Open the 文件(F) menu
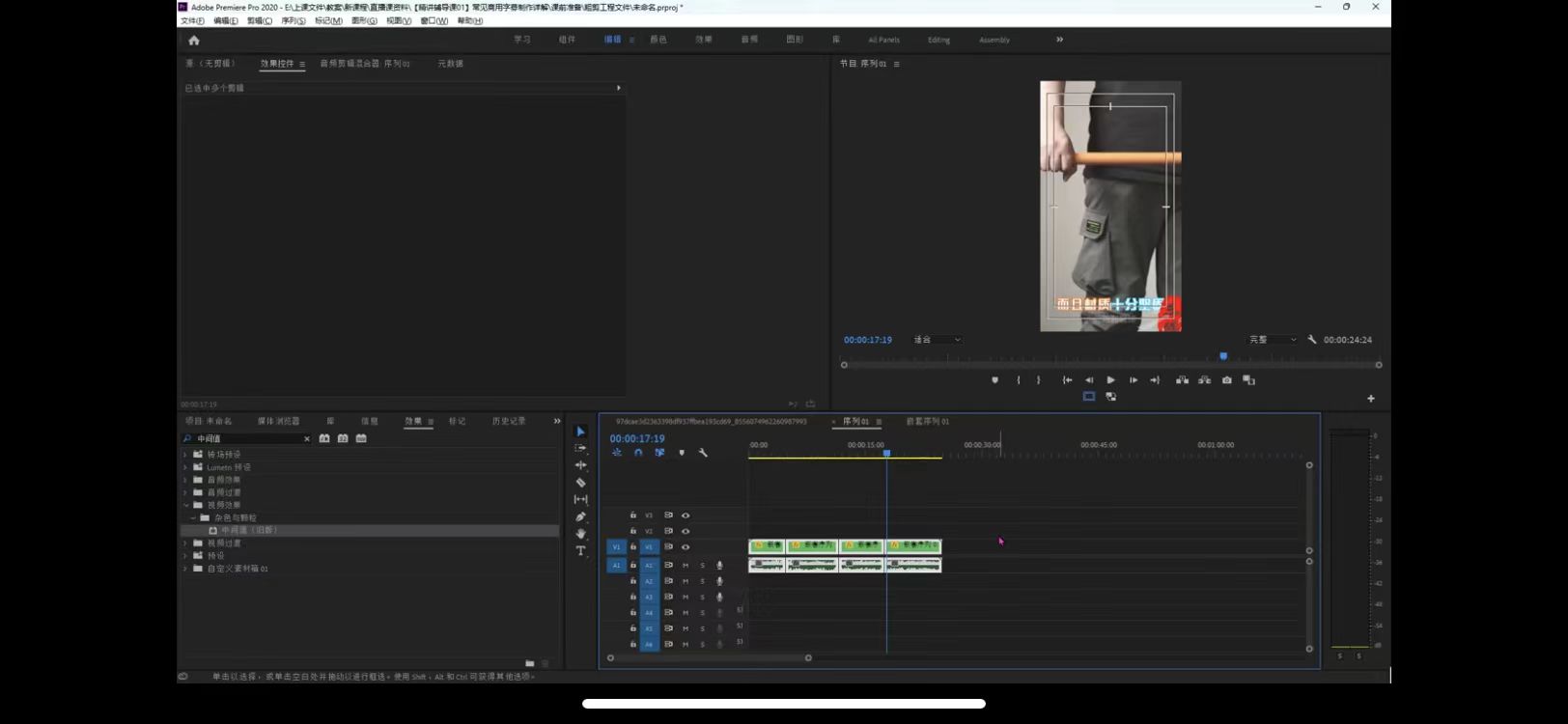 click(x=192, y=20)
